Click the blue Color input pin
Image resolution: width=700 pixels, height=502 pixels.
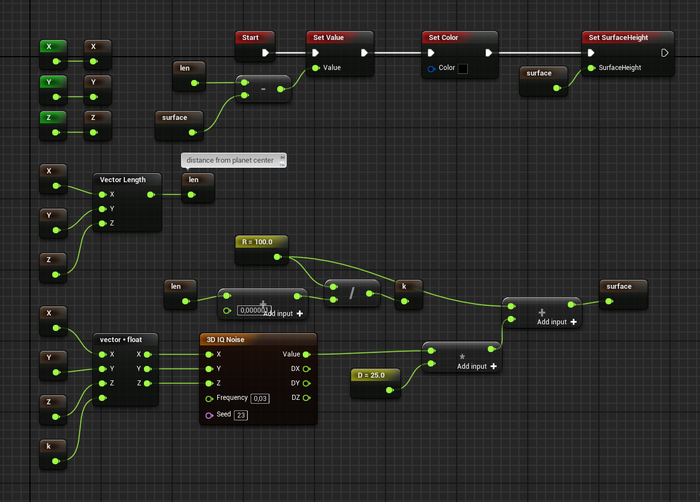(431, 69)
